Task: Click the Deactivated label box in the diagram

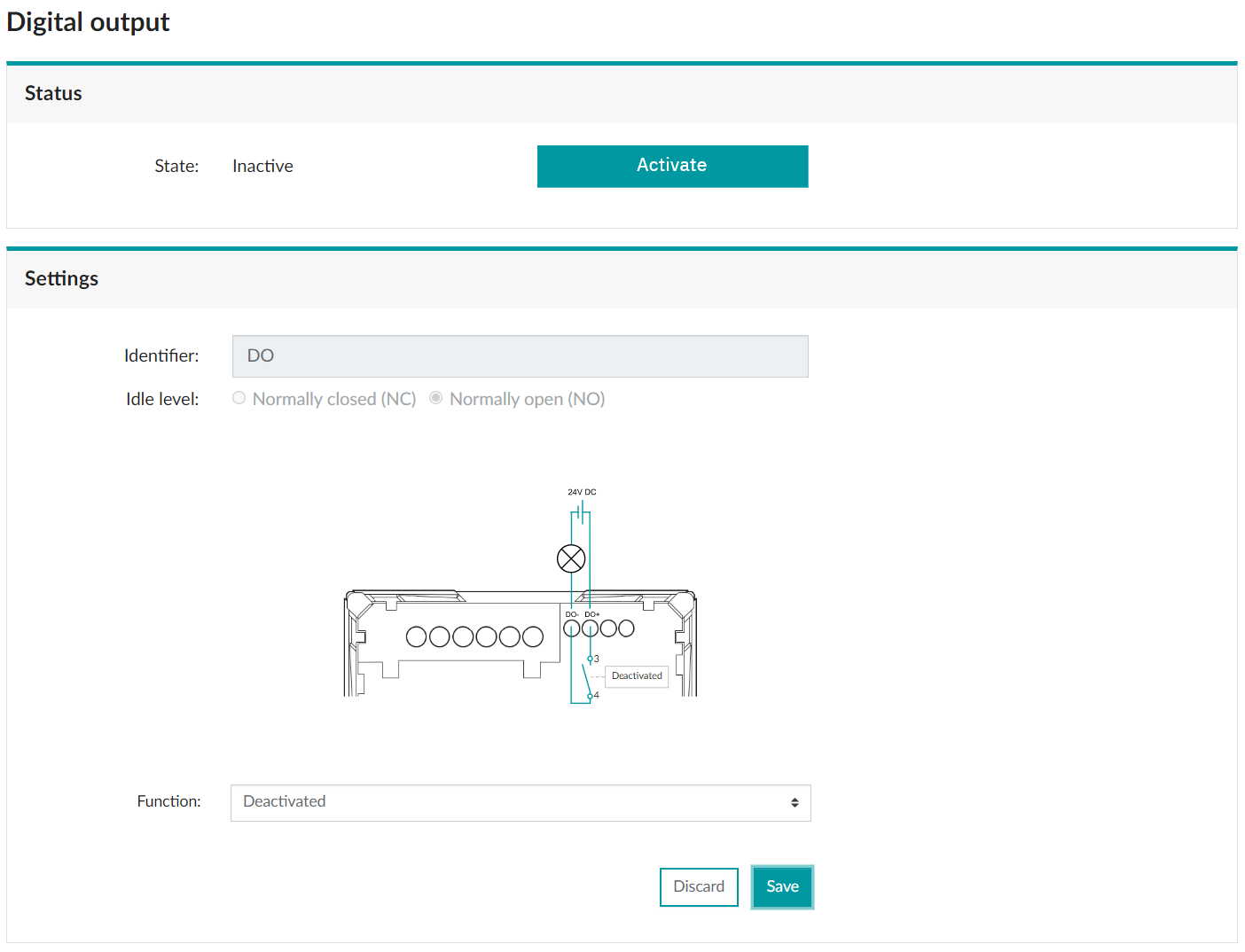Action: point(637,676)
